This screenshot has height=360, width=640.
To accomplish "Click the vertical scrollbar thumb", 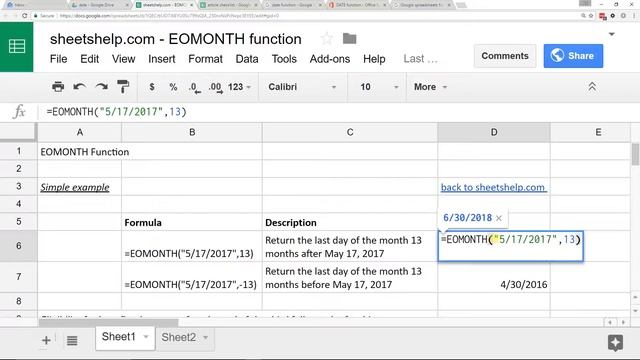I will (x=635, y=154).
